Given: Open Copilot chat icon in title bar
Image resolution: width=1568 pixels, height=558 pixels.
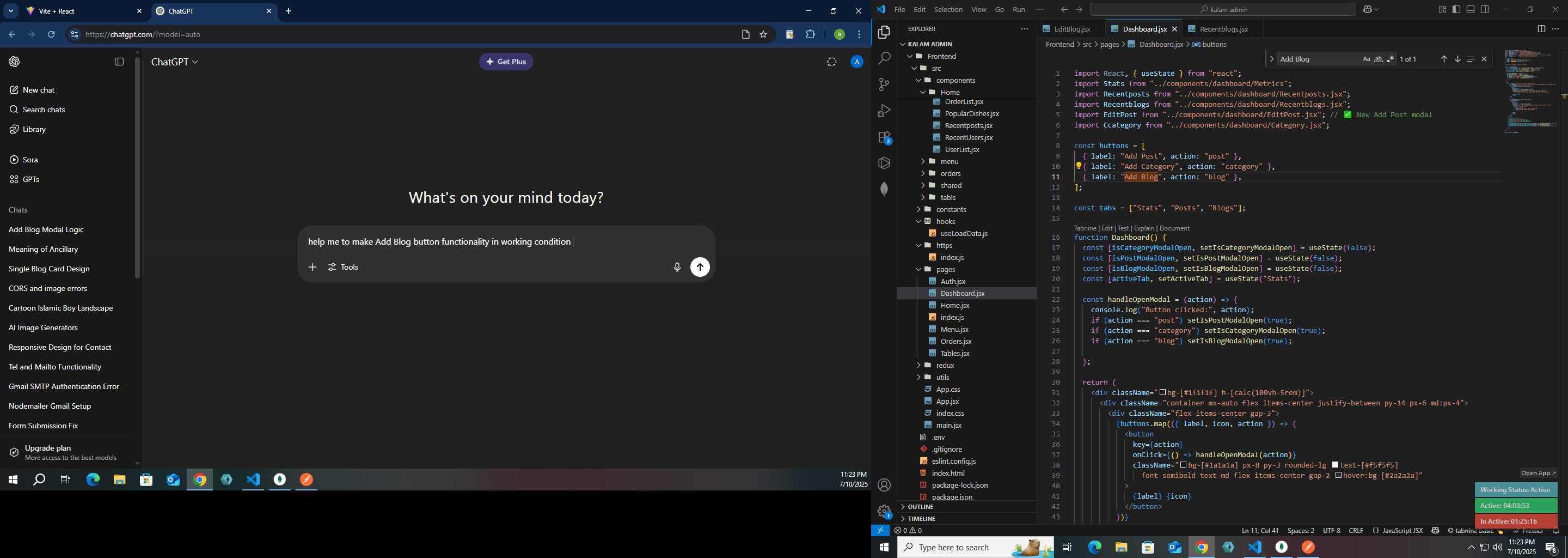Looking at the screenshot, I should 1367,9.
